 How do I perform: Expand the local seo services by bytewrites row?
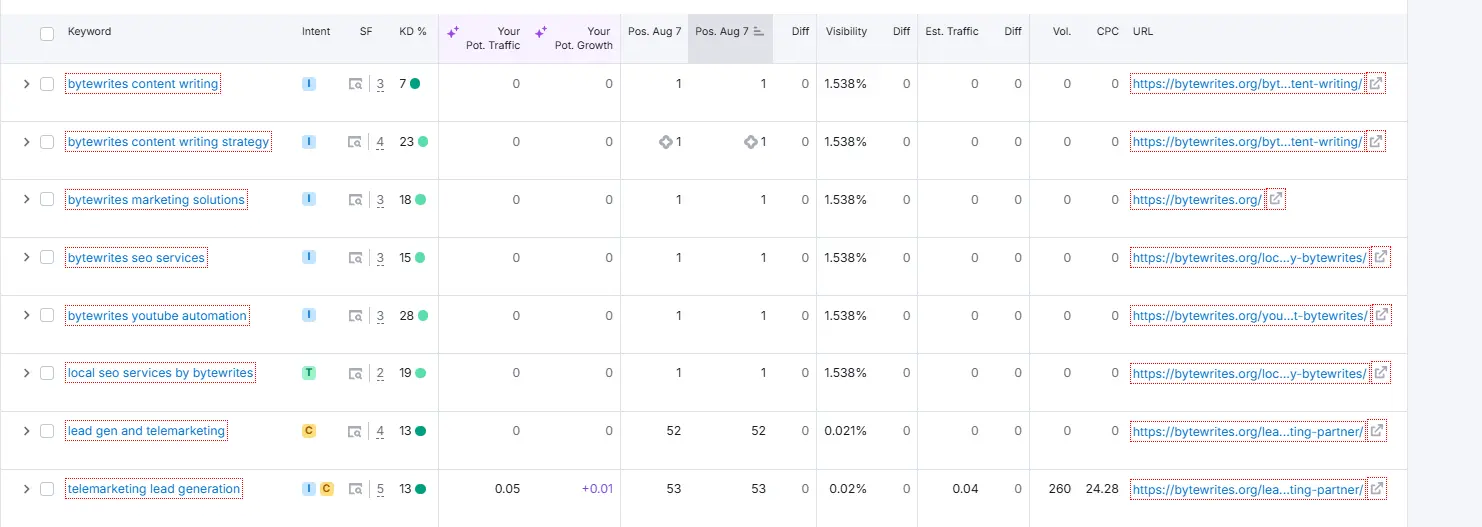click(26, 373)
